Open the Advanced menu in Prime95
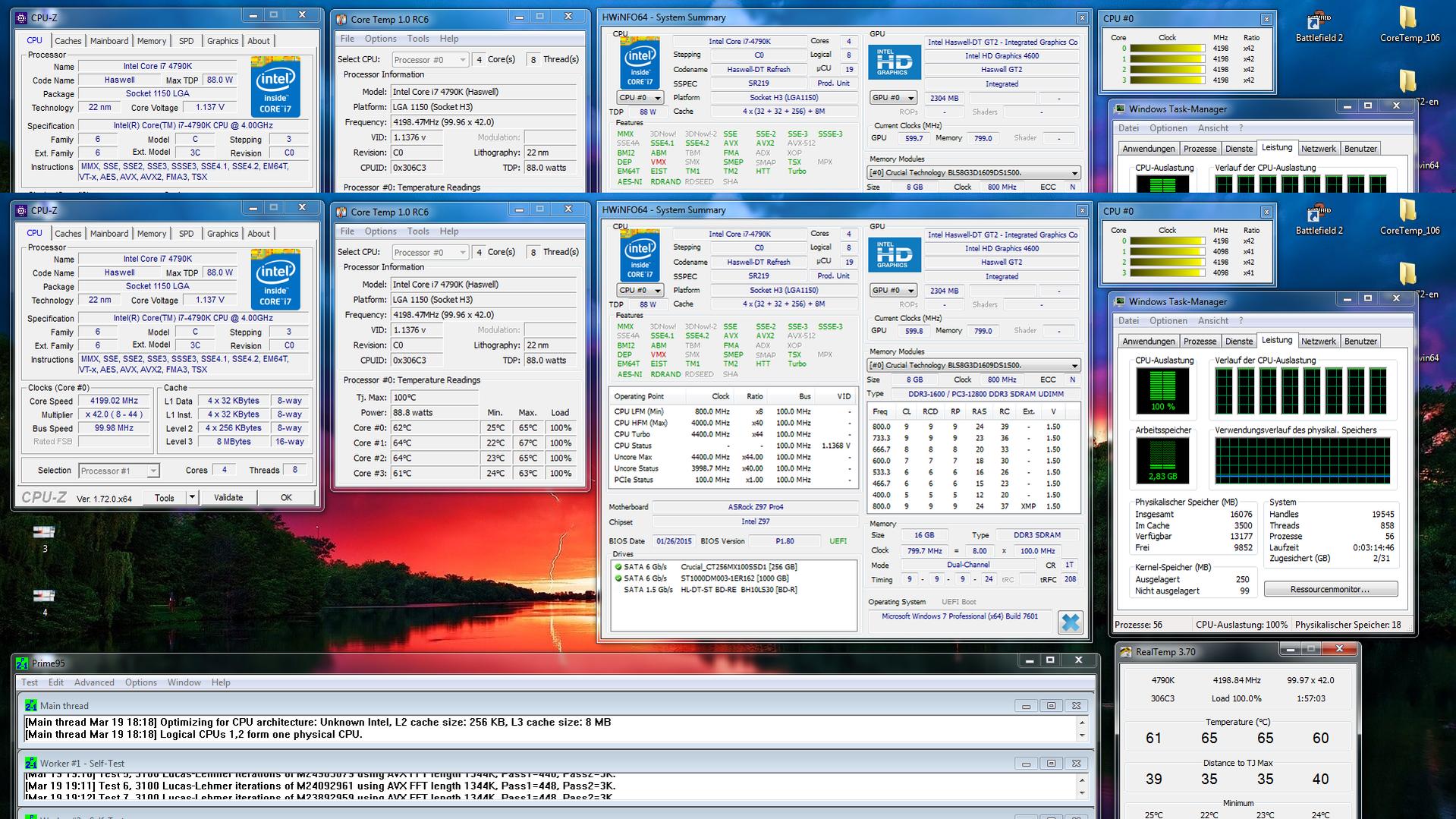Screen dimensions: 1456x819 [x=94, y=682]
